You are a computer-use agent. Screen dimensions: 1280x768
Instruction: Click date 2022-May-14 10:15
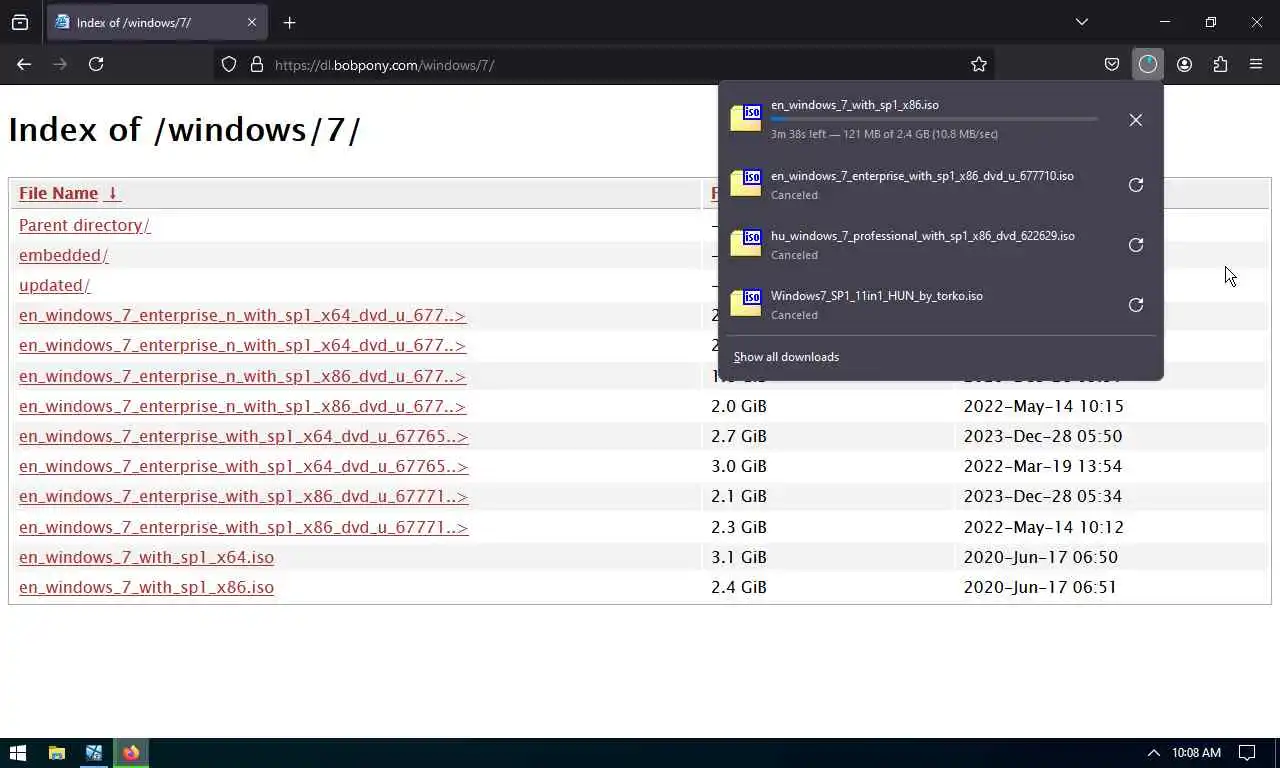point(1043,406)
